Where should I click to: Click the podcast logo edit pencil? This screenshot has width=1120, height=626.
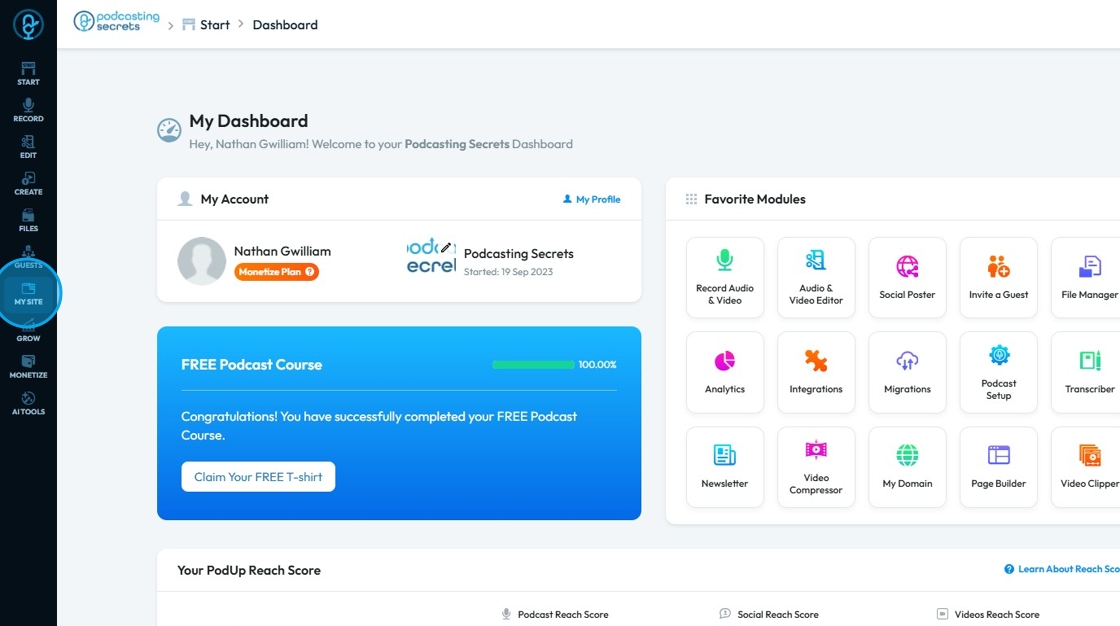tap(446, 247)
